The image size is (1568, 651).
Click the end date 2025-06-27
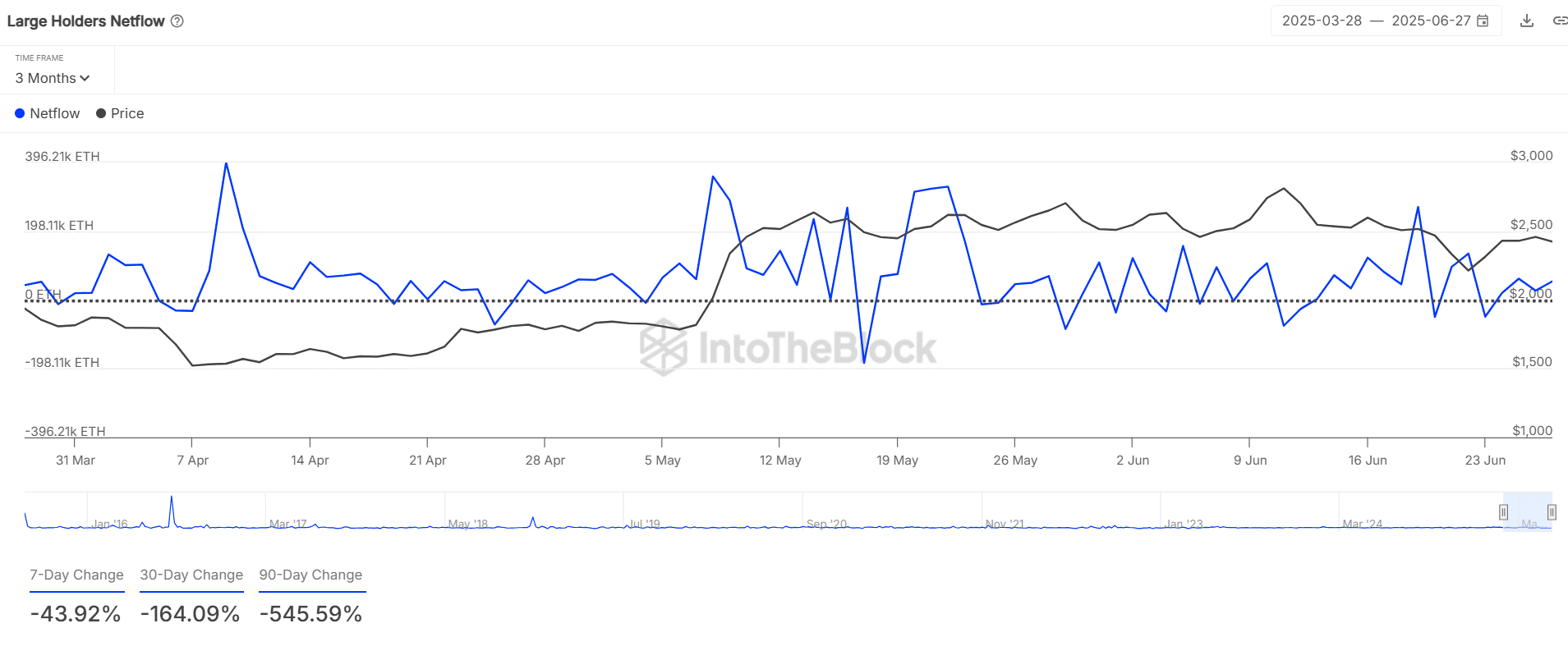1431,21
